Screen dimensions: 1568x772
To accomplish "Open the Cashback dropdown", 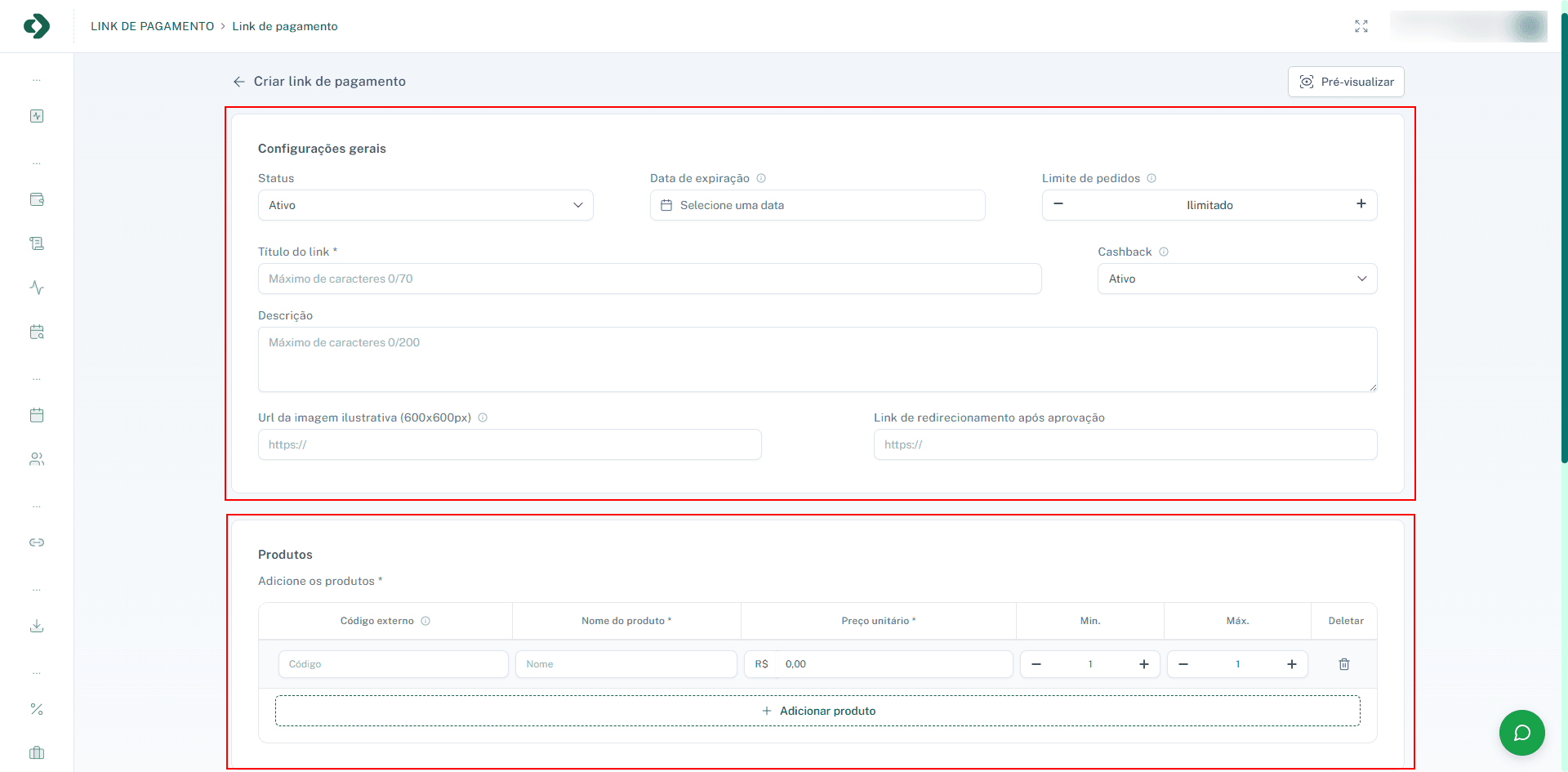I will point(1236,279).
